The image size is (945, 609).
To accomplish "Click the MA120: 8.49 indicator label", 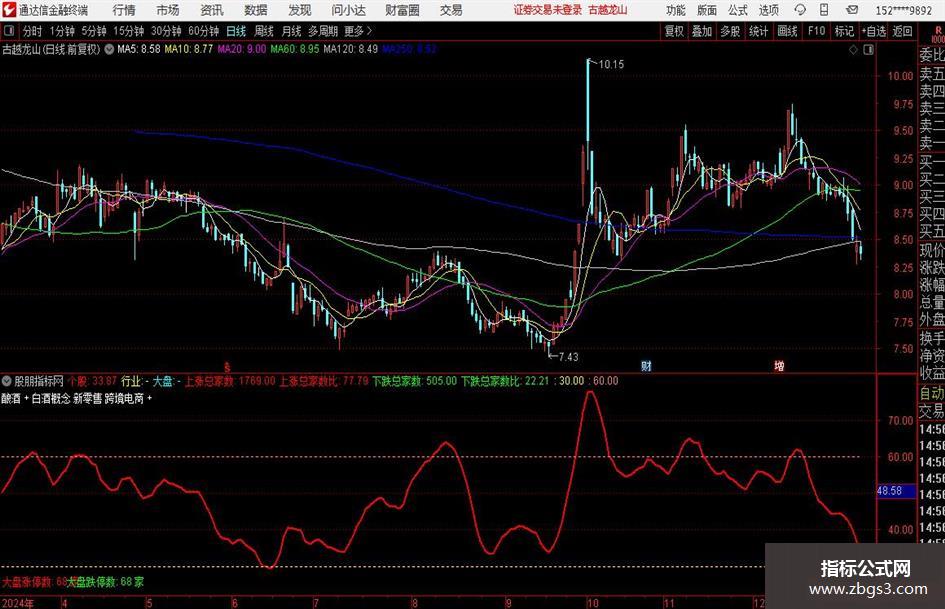I will (351, 49).
